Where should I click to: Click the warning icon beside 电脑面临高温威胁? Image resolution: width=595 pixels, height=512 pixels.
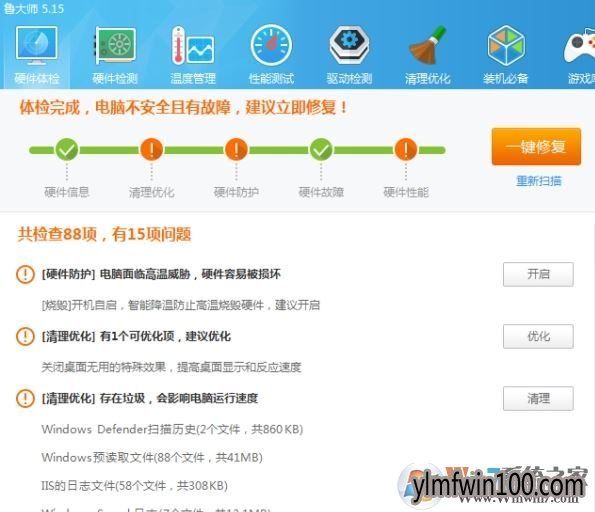tap(25, 274)
